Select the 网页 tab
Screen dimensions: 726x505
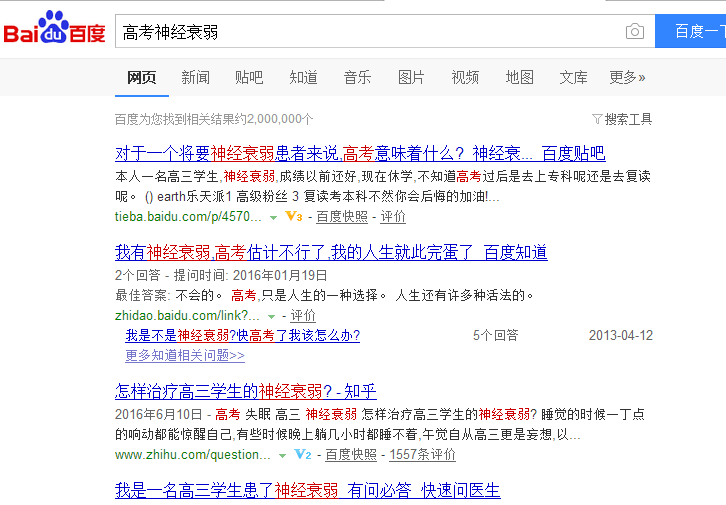142,77
